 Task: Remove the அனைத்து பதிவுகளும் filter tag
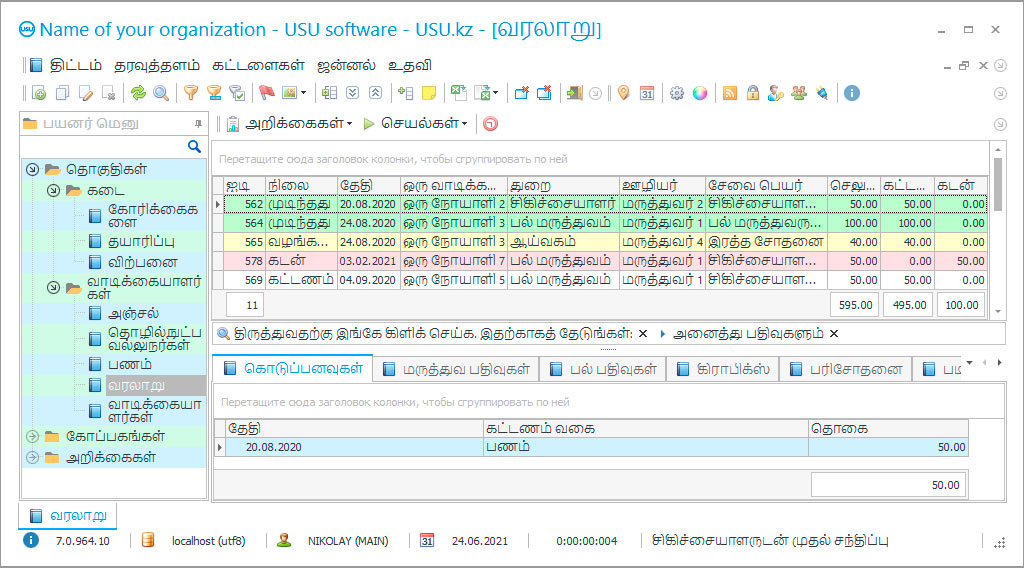click(834, 333)
